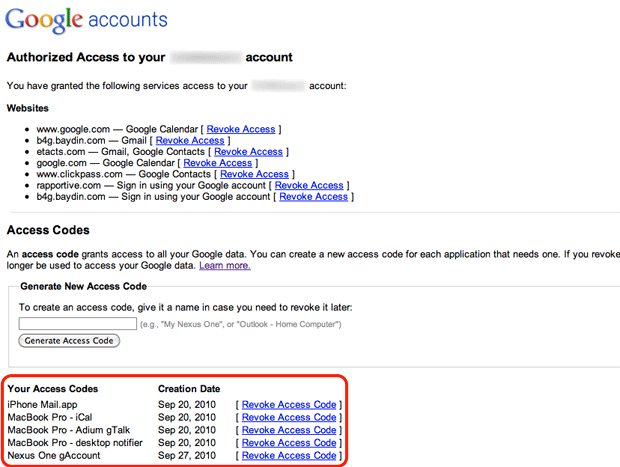The height and width of the screenshot is (467, 620).
Task: Click the Google accounts logo
Action: click(x=87, y=20)
